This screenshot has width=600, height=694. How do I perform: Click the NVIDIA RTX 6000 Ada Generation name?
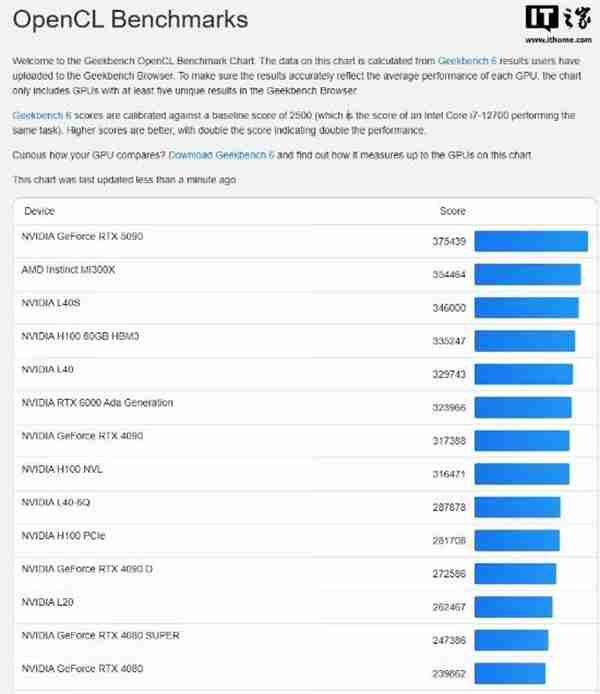point(97,403)
